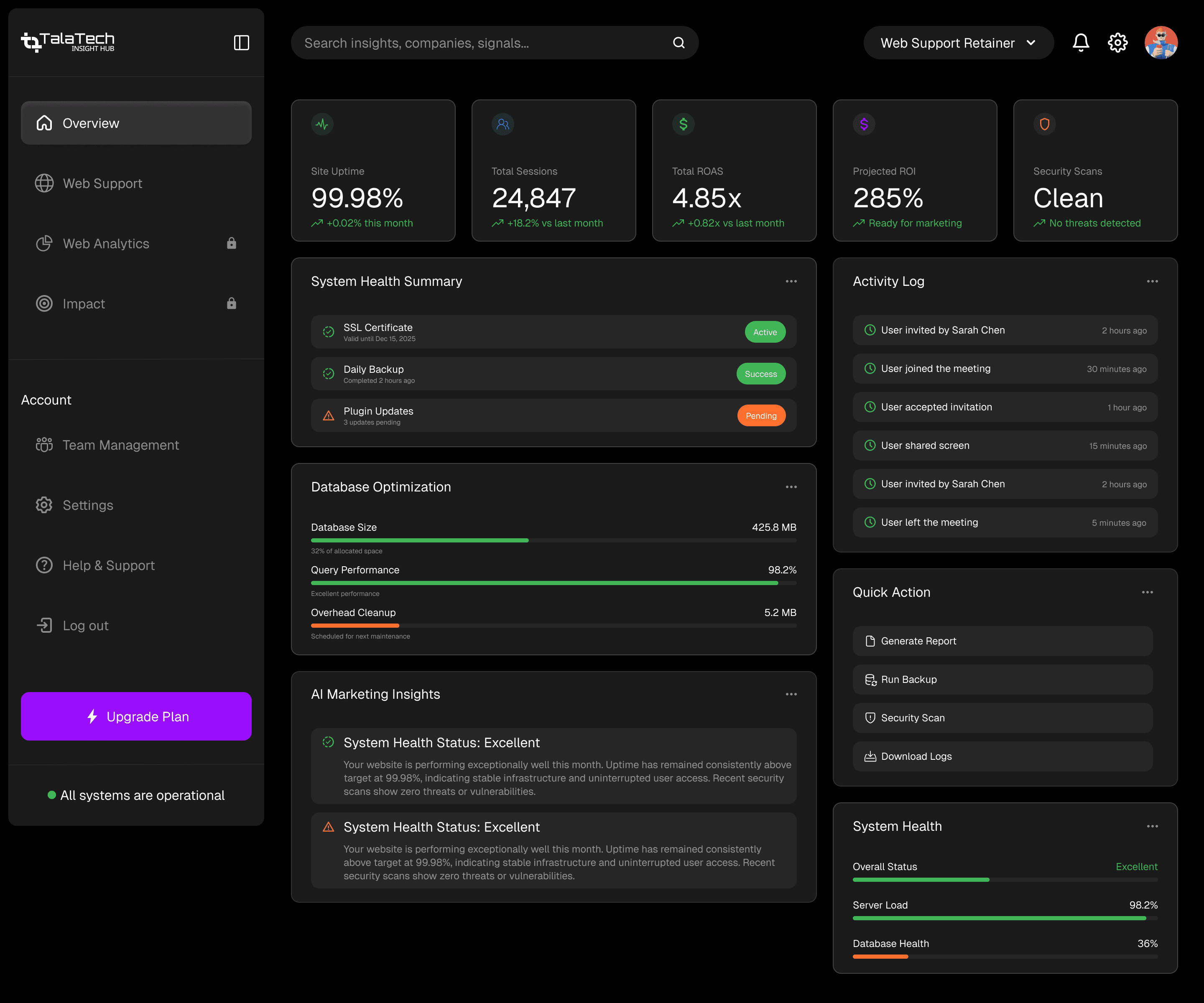Click the Web Analytics lock icon
The image size is (1204, 1003).
point(232,243)
